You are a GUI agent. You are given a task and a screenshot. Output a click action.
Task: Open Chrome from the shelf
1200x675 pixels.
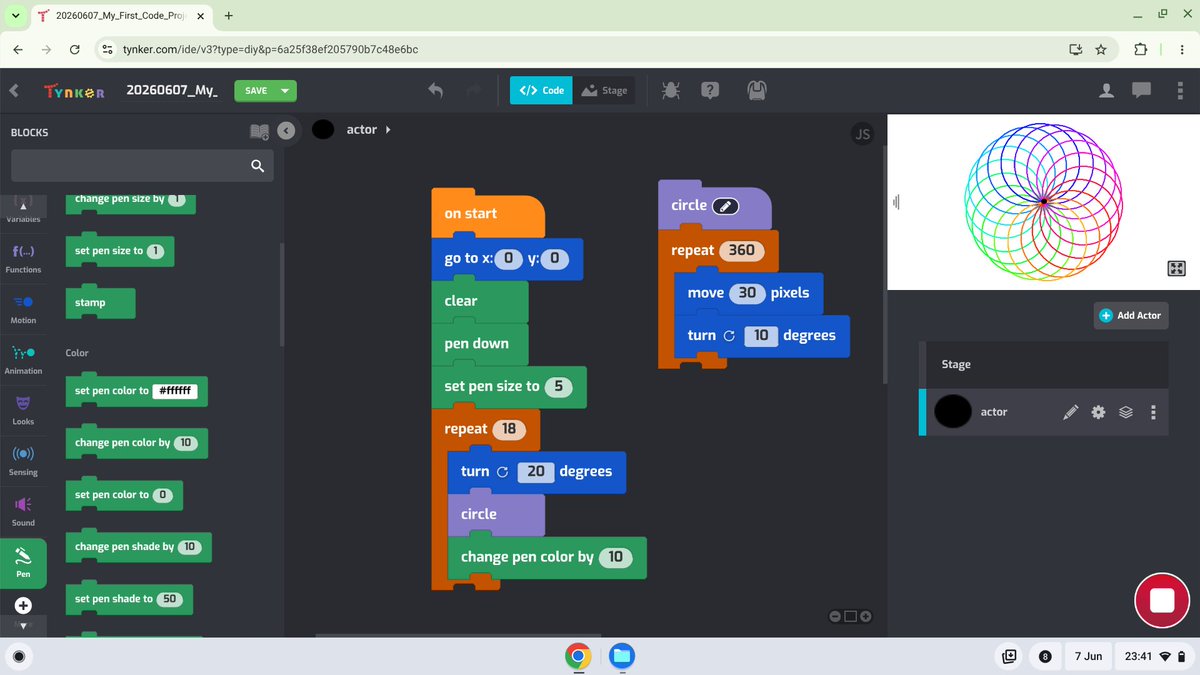tap(578, 656)
